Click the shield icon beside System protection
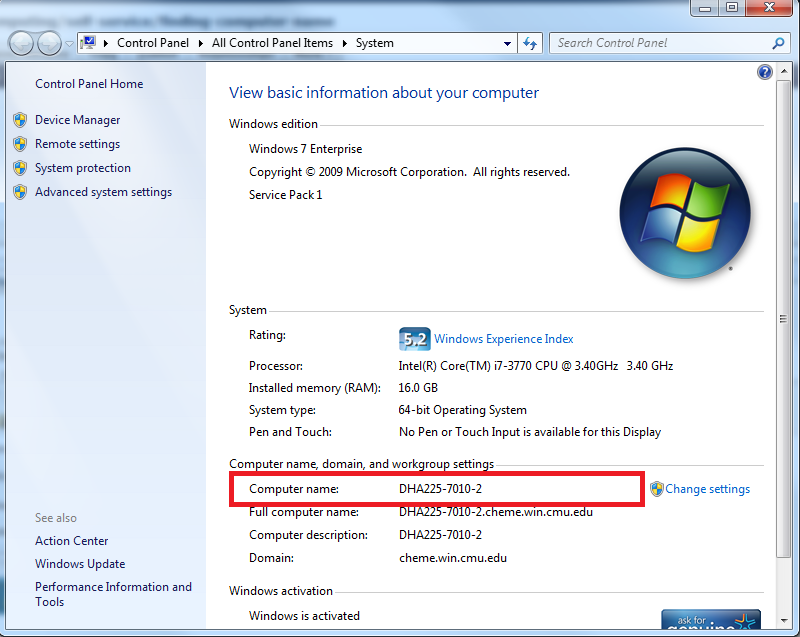Image resolution: width=800 pixels, height=637 pixels. [x=20, y=168]
